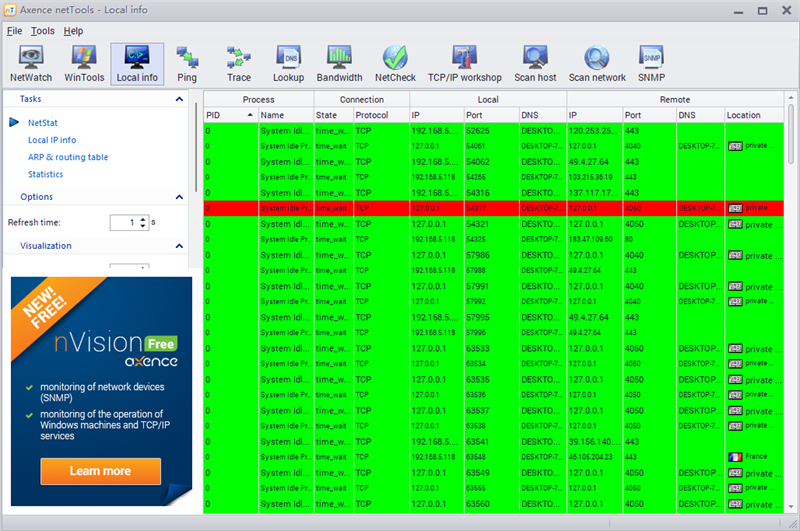Select the Local info toolbar button
Image resolution: width=800 pixels, height=531 pixels.
137,64
